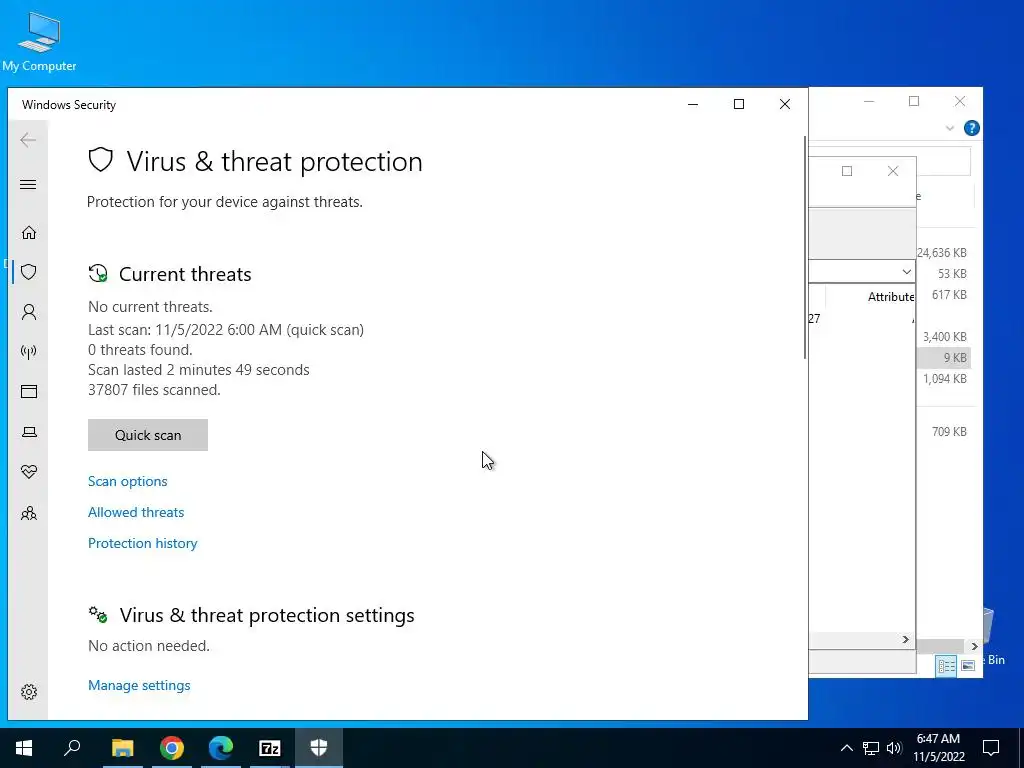Open the Action Center notifications icon
Viewport: 1024px width, 768px height.
pos(991,748)
